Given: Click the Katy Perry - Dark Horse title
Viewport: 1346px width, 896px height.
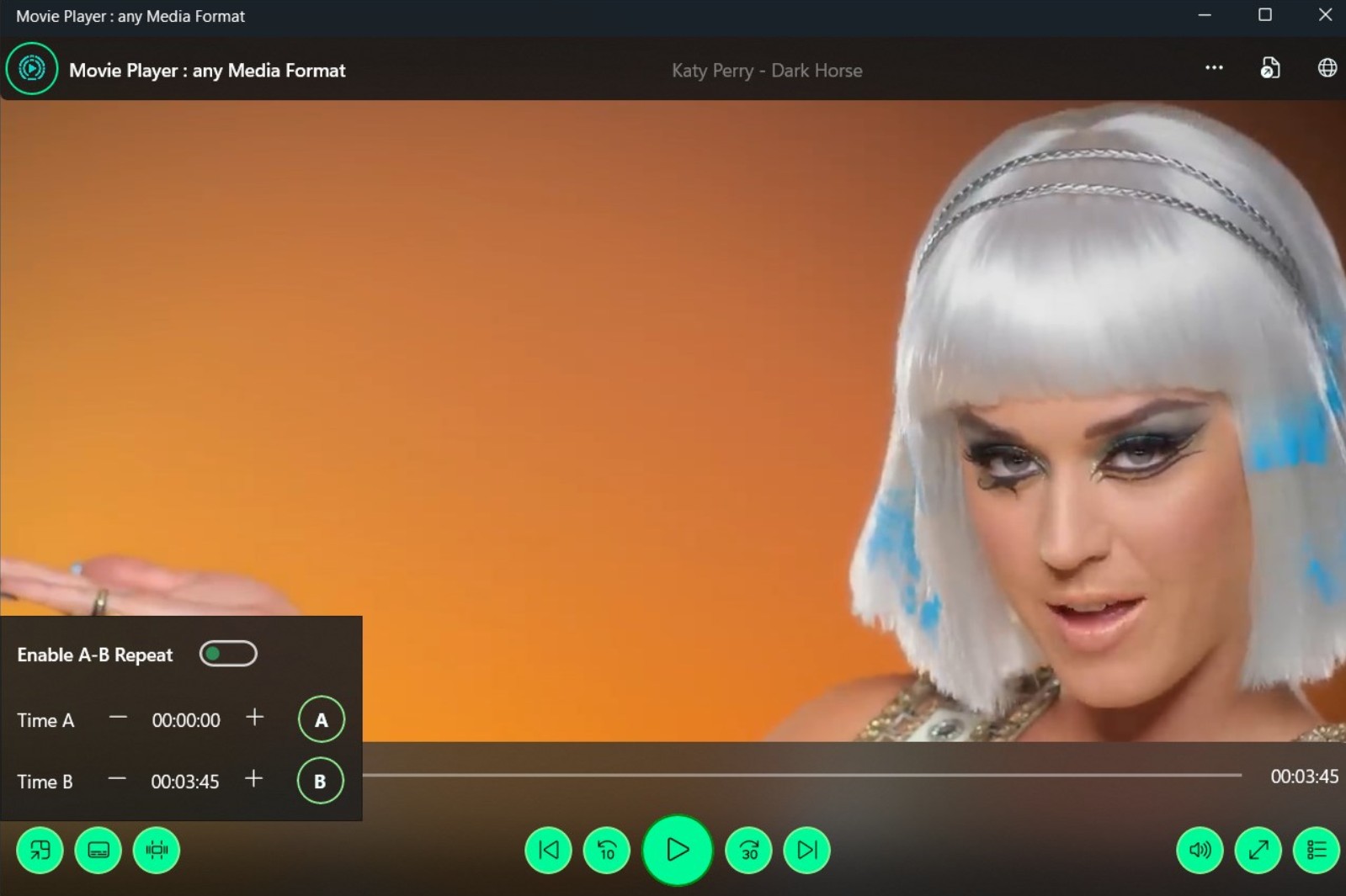Looking at the screenshot, I should (x=767, y=71).
